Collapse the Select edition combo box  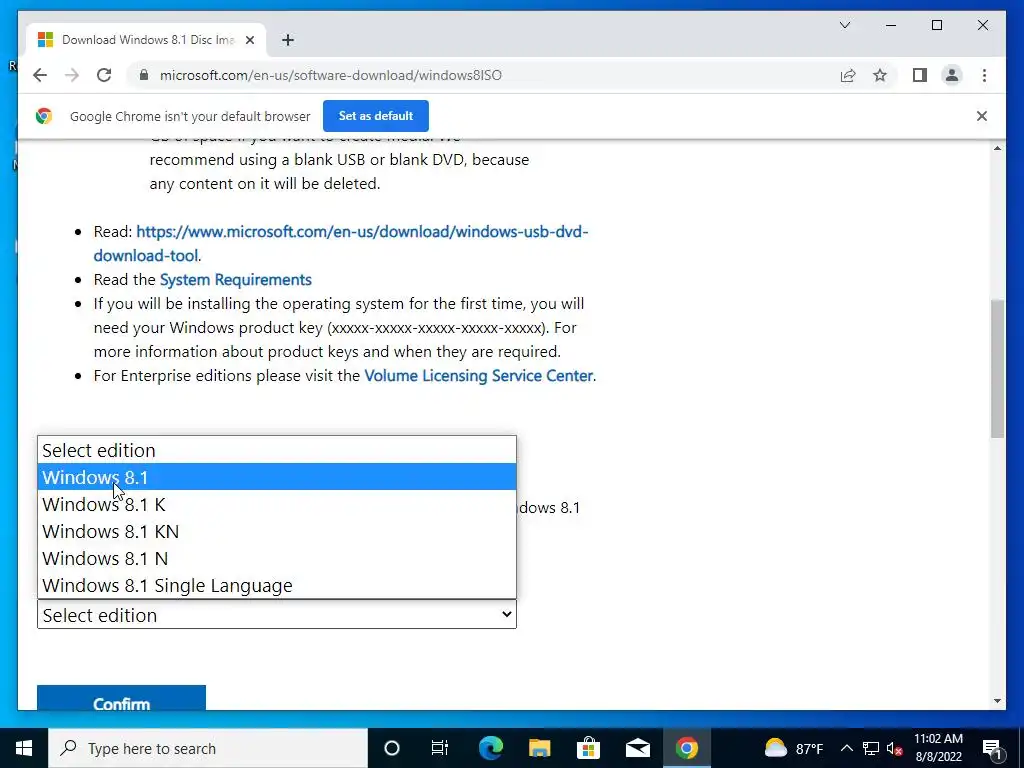click(277, 615)
